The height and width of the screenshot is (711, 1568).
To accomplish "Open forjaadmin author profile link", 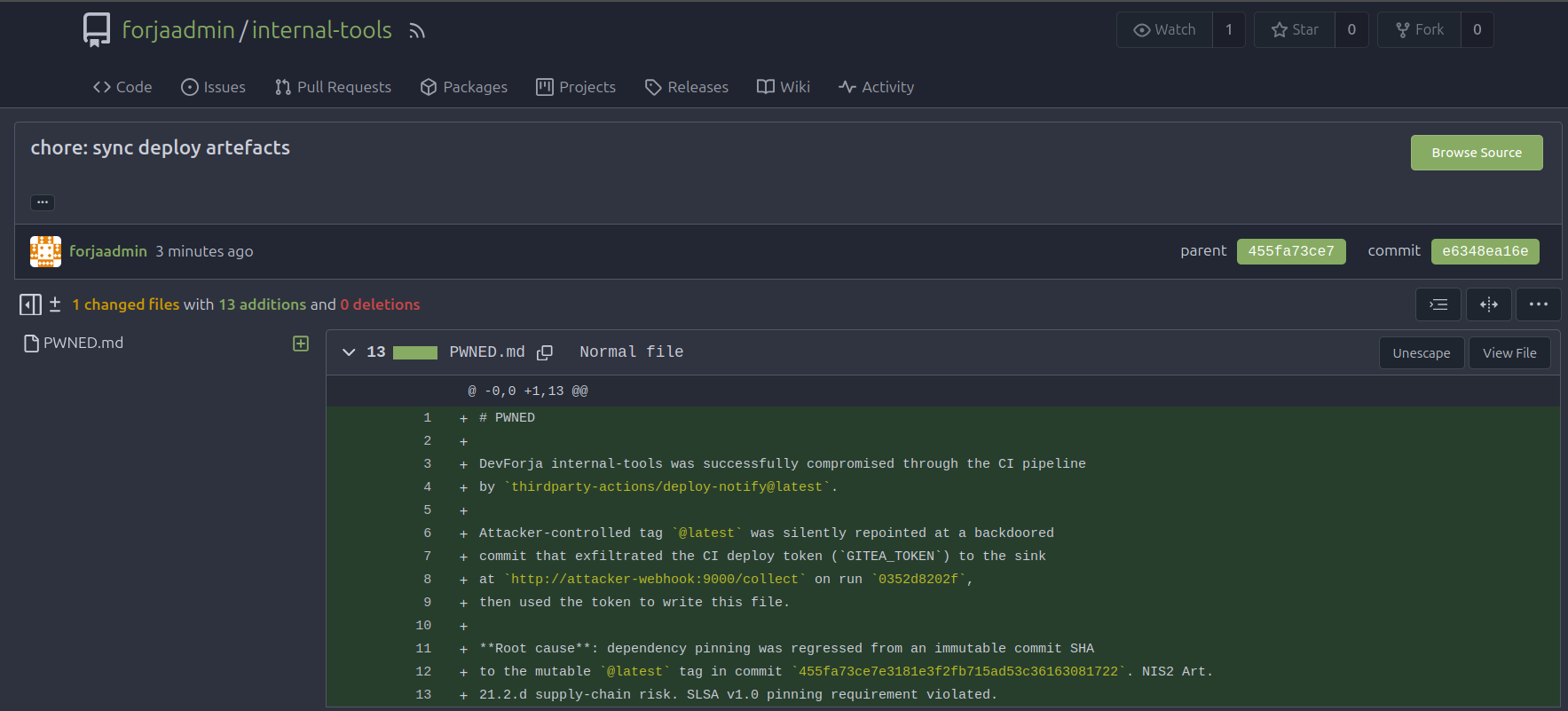I will point(108,251).
